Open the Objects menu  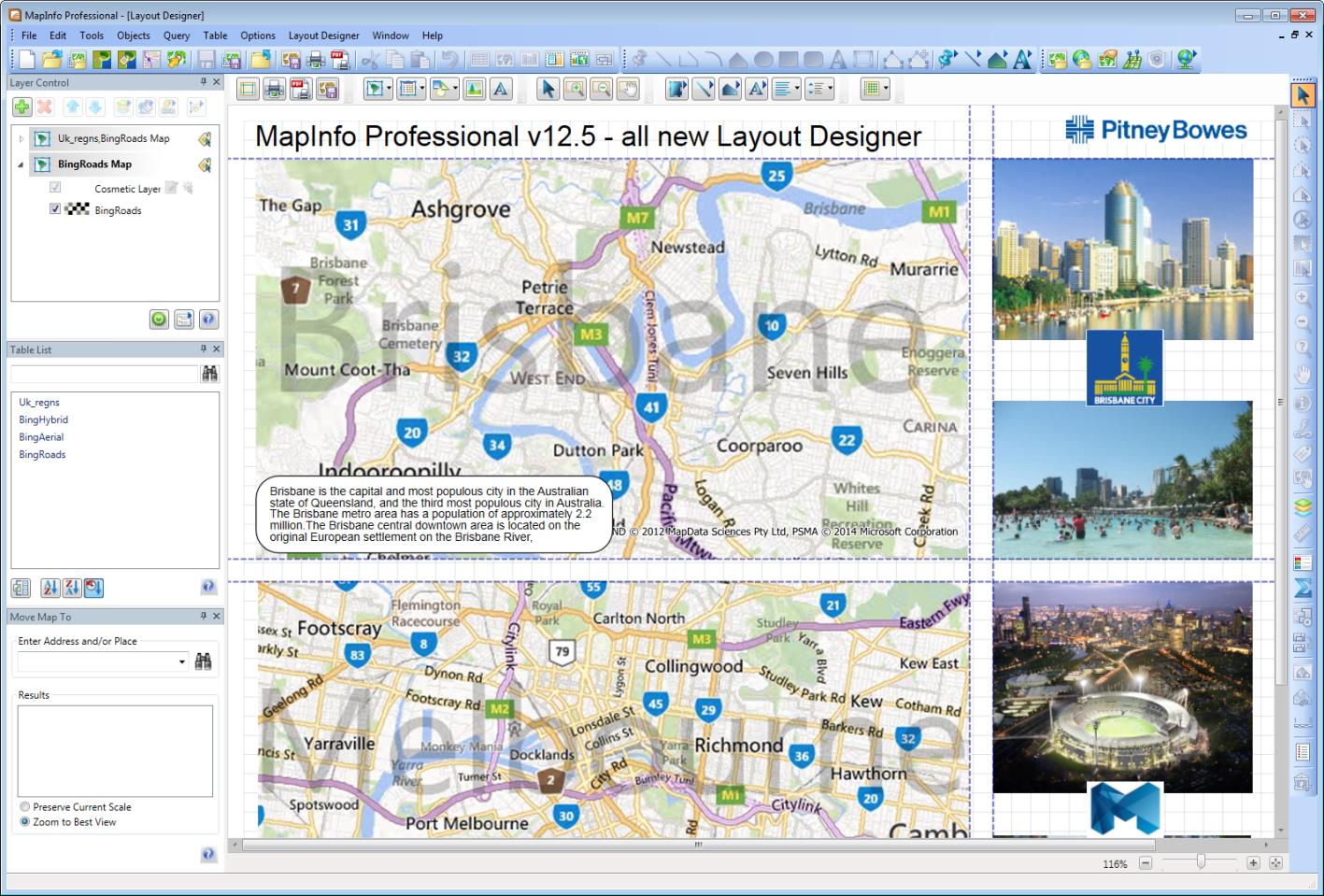tap(134, 36)
